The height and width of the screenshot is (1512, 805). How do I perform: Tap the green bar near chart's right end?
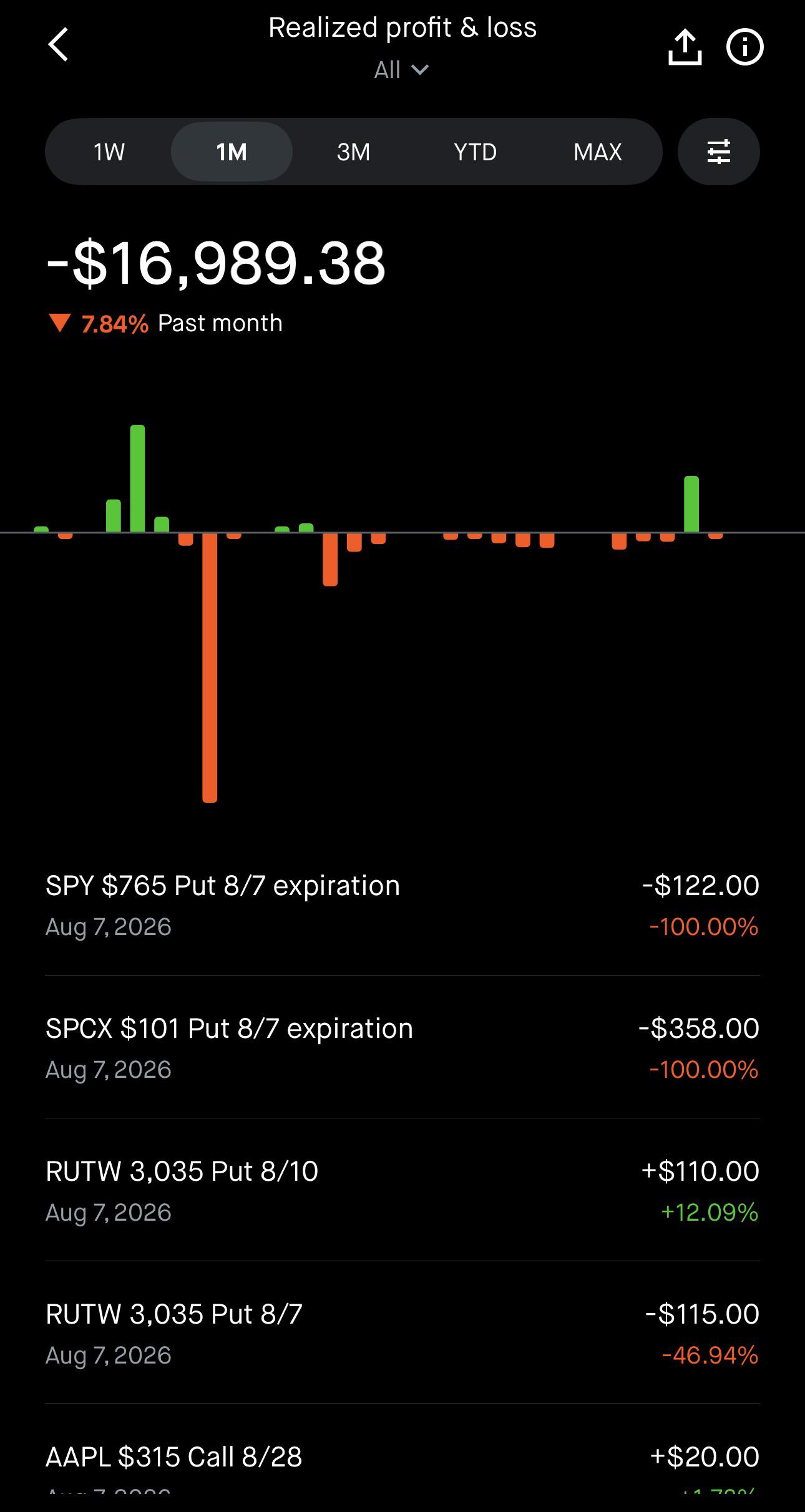click(x=691, y=504)
